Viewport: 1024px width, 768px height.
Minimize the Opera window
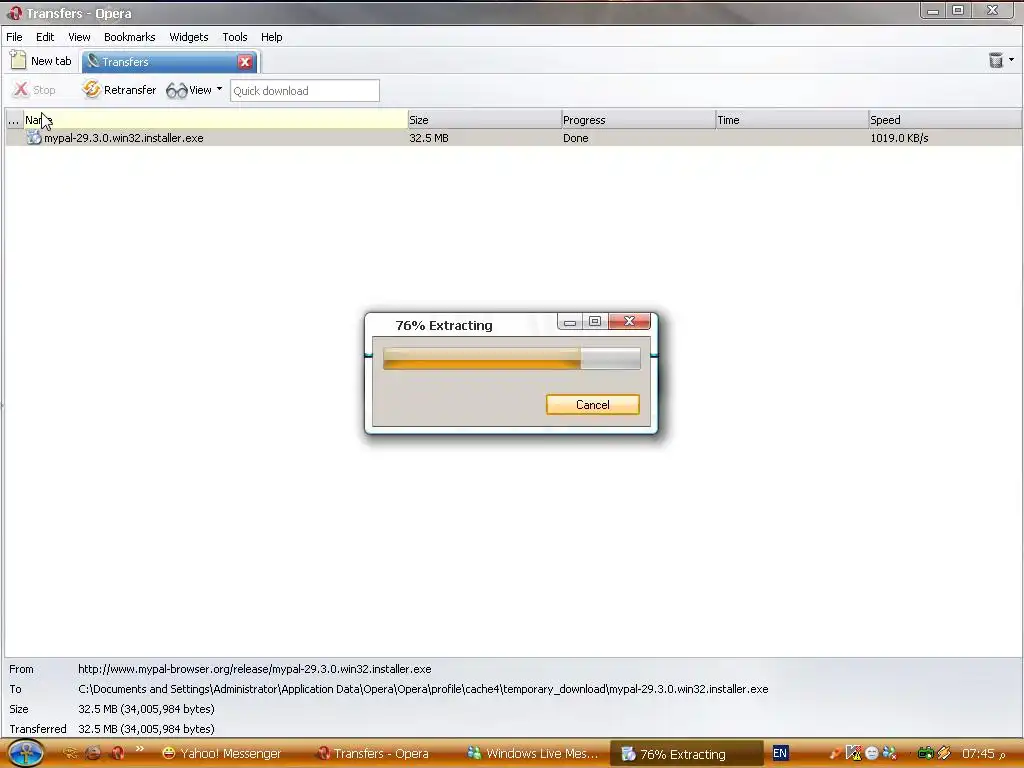click(x=933, y=11)
